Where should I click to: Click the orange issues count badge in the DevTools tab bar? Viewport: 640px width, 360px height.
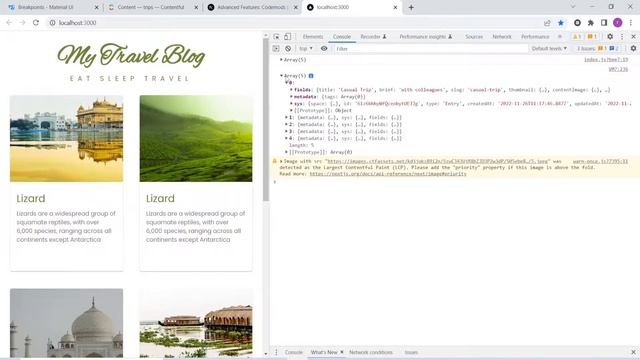pos(592,37)
